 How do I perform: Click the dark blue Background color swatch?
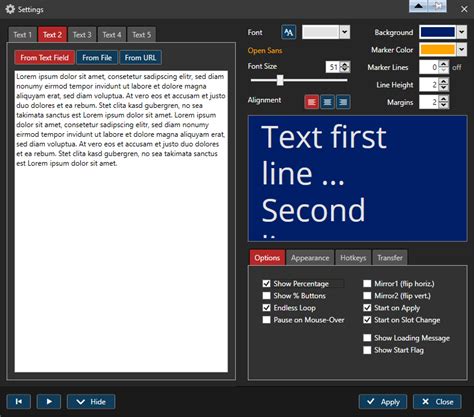(438, 32)
